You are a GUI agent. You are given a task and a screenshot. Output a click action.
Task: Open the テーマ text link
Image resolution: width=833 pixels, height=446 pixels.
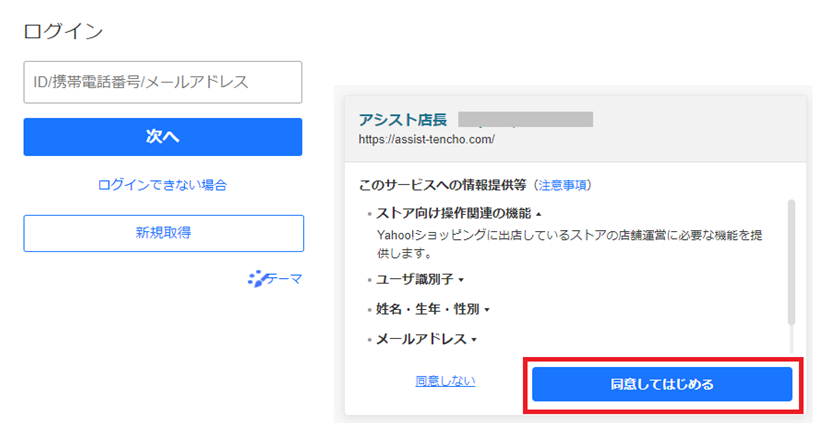pyautogui.click(x=283, y=279)
